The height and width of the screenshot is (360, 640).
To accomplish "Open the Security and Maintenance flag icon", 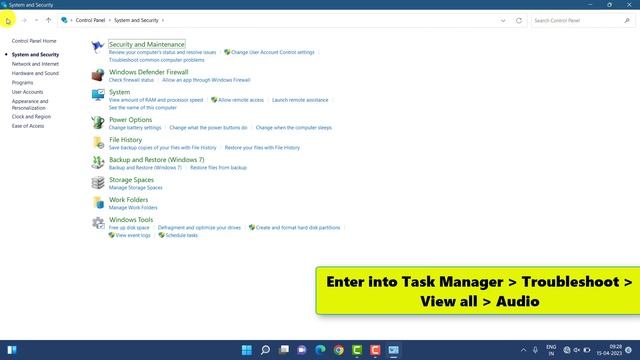I will click(98, 47).
